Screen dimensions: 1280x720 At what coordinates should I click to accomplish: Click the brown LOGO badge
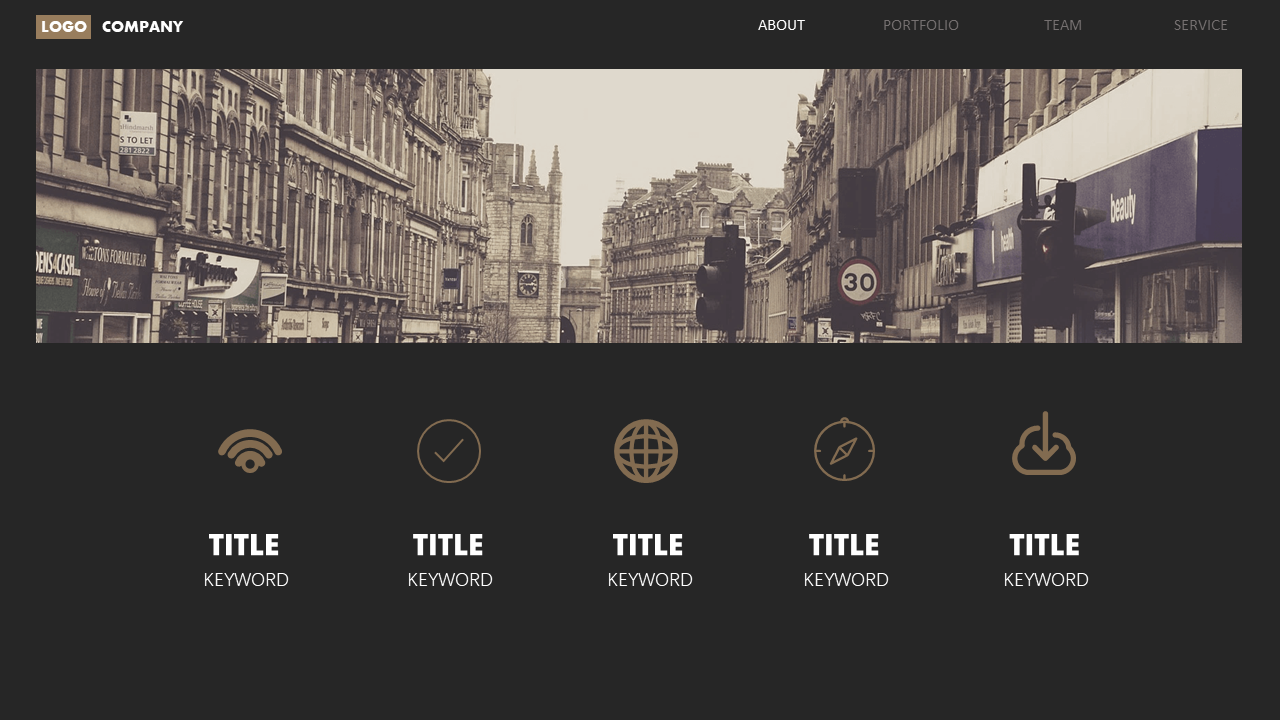63,27
